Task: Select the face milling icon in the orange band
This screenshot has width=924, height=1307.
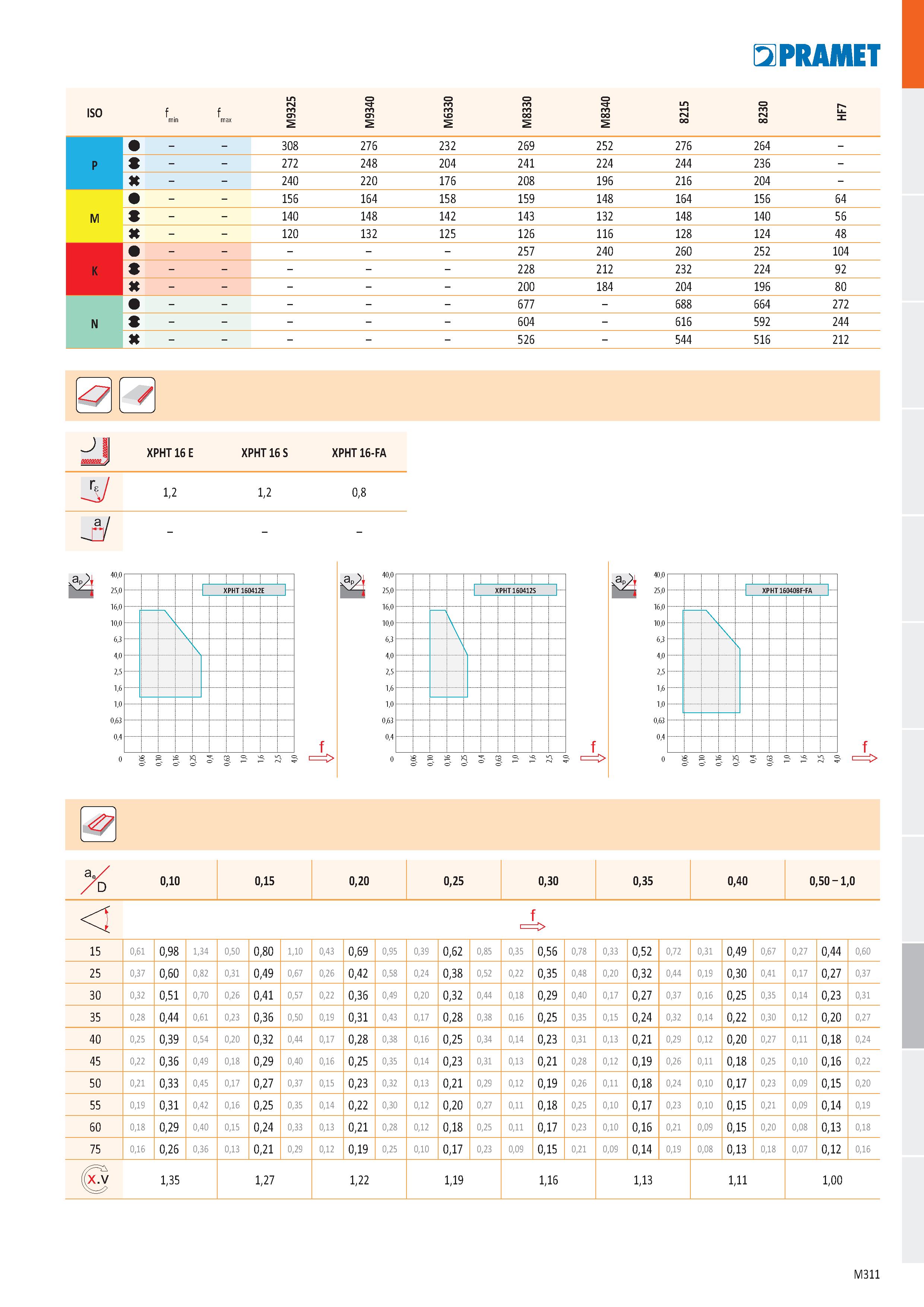Action: 94,395
